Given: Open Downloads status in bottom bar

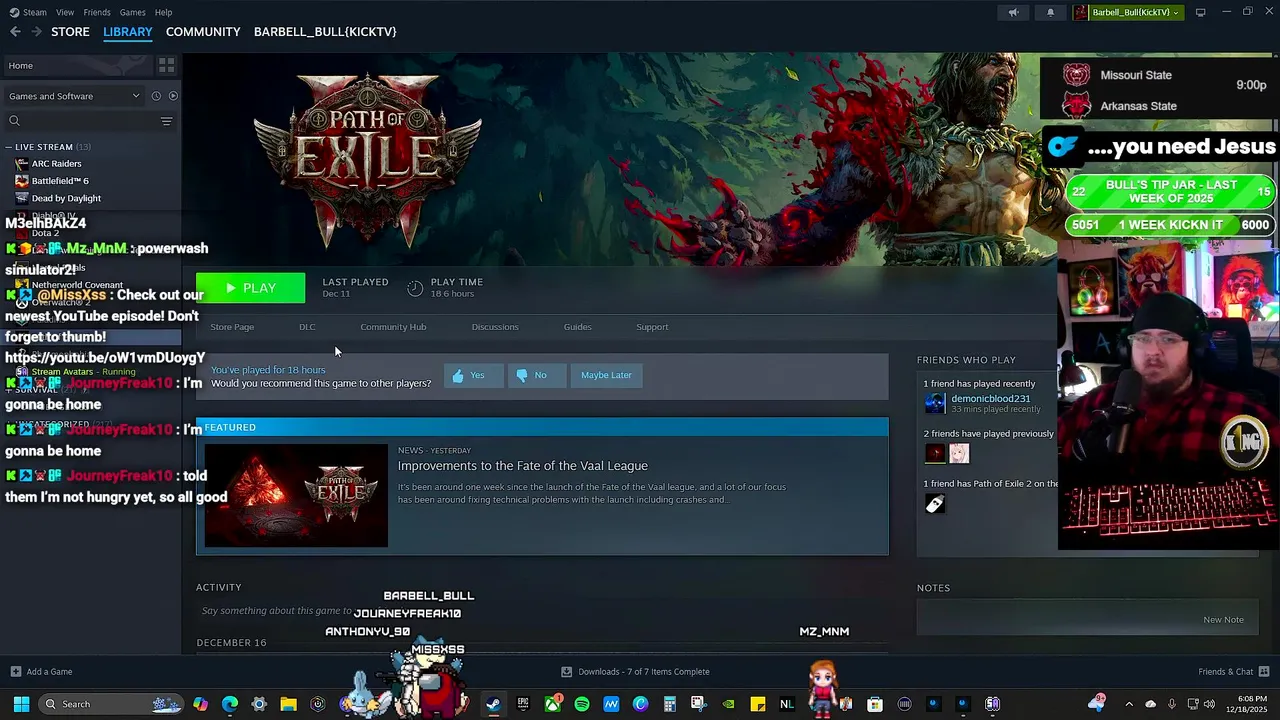Looking at the screenshot, I should 635,672.
